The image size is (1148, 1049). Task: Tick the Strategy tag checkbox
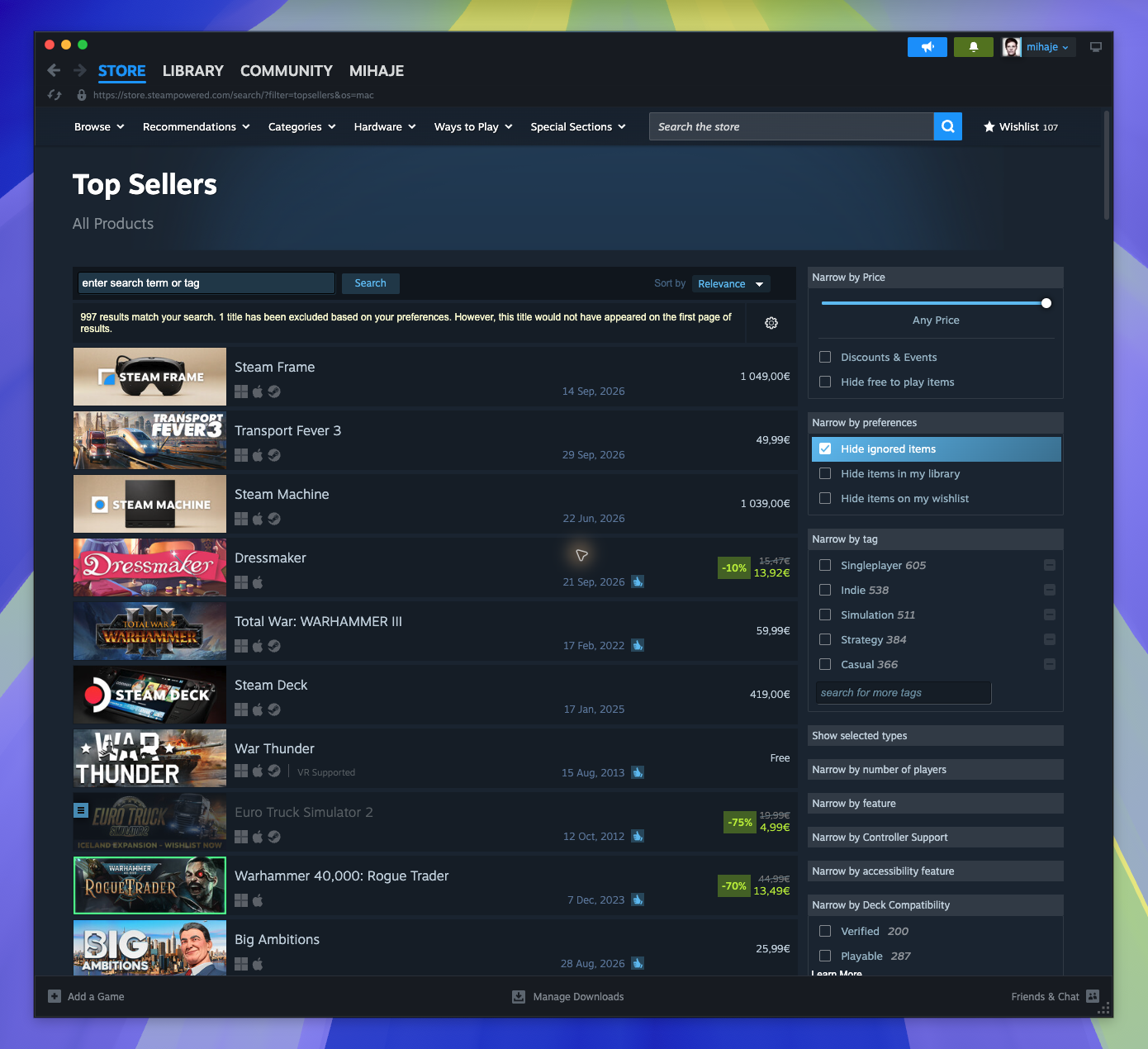click(825, 639)
